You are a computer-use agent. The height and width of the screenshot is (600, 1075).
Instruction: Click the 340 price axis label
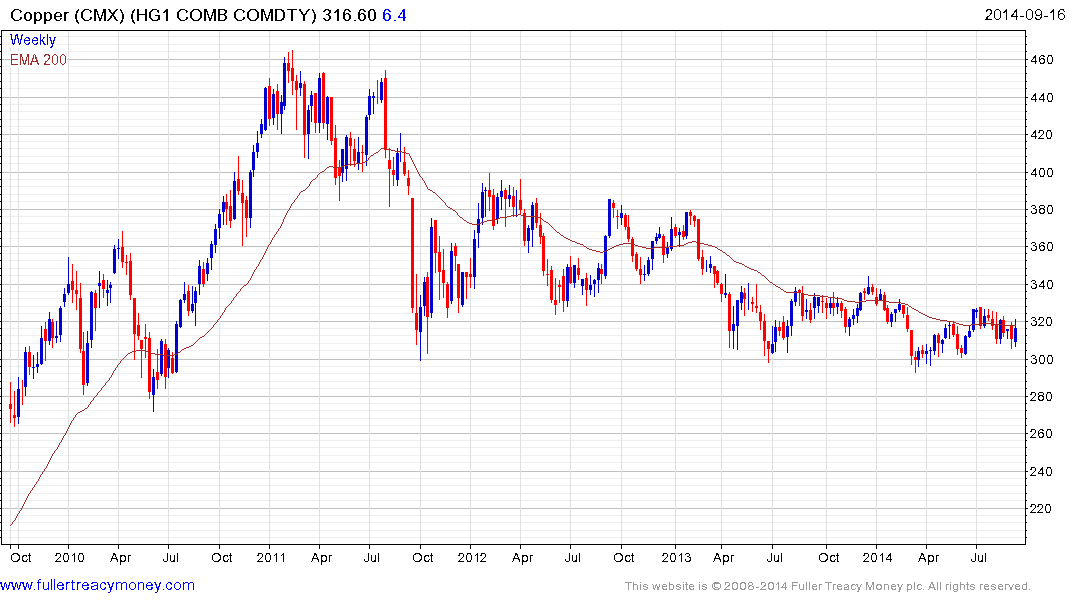pyautogui.click(x=1041, y=284)
